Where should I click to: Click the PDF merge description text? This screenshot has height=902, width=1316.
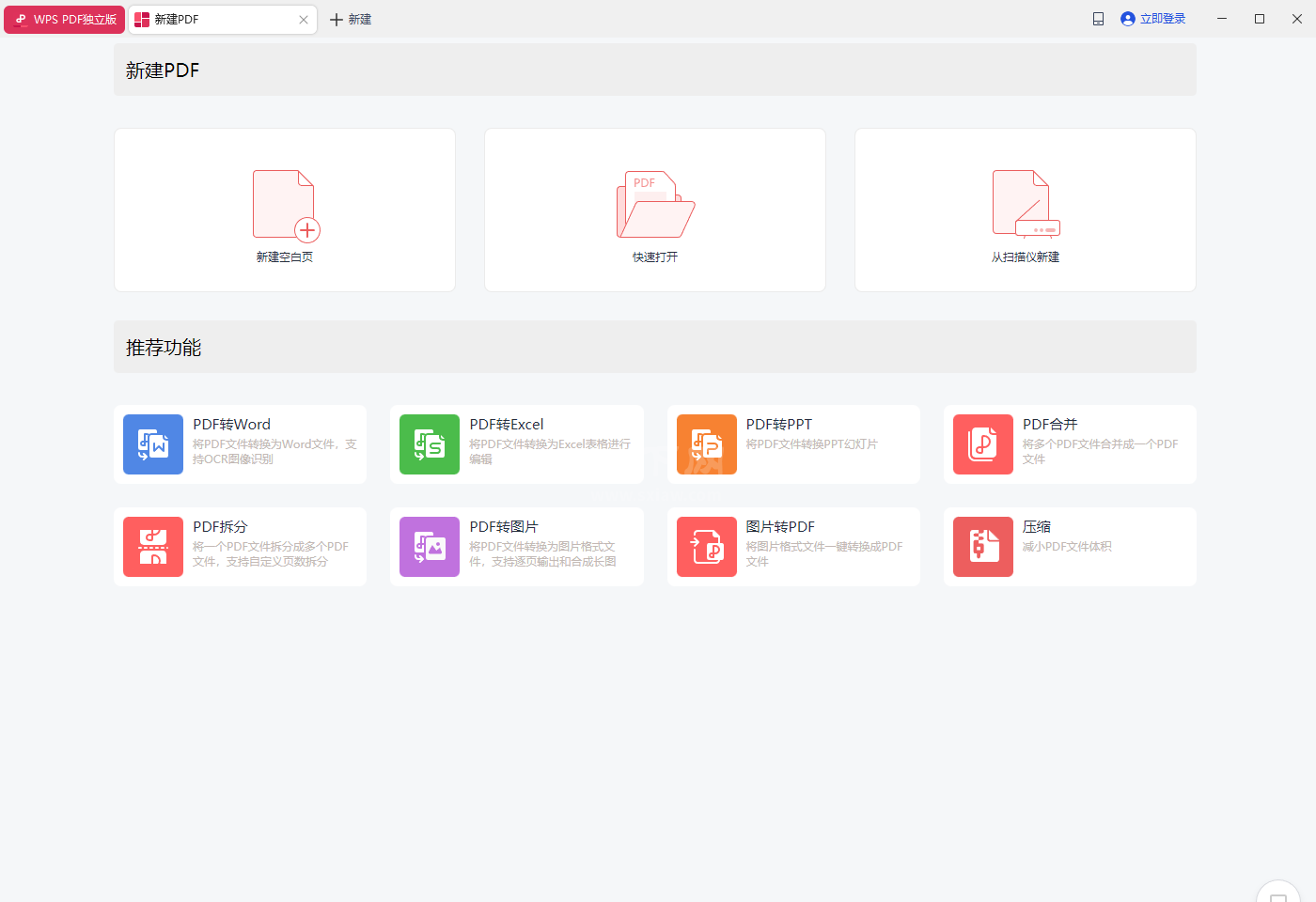[x=1100, y=452]
